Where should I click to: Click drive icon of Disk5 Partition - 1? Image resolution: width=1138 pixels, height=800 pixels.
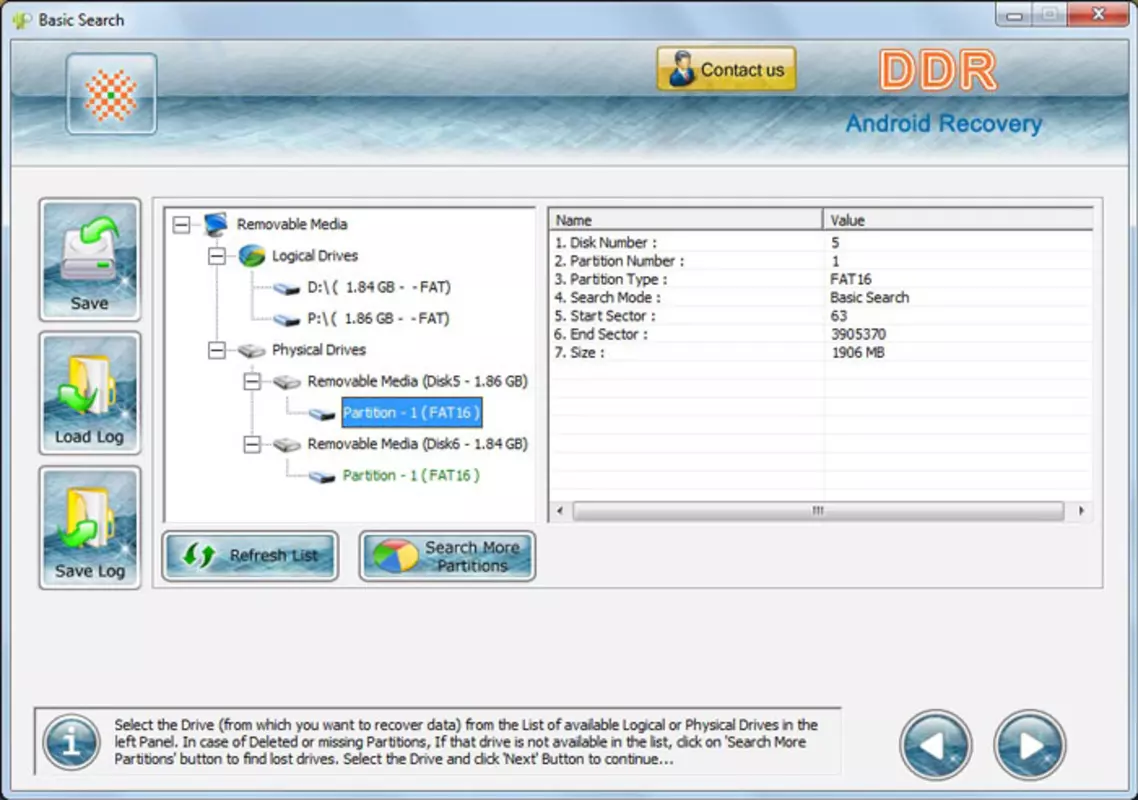click(x=322, y=415)
